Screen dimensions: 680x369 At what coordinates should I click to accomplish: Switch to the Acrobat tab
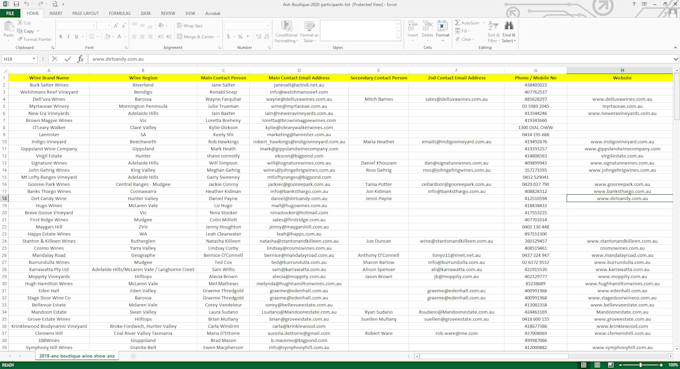click(212, 13)
